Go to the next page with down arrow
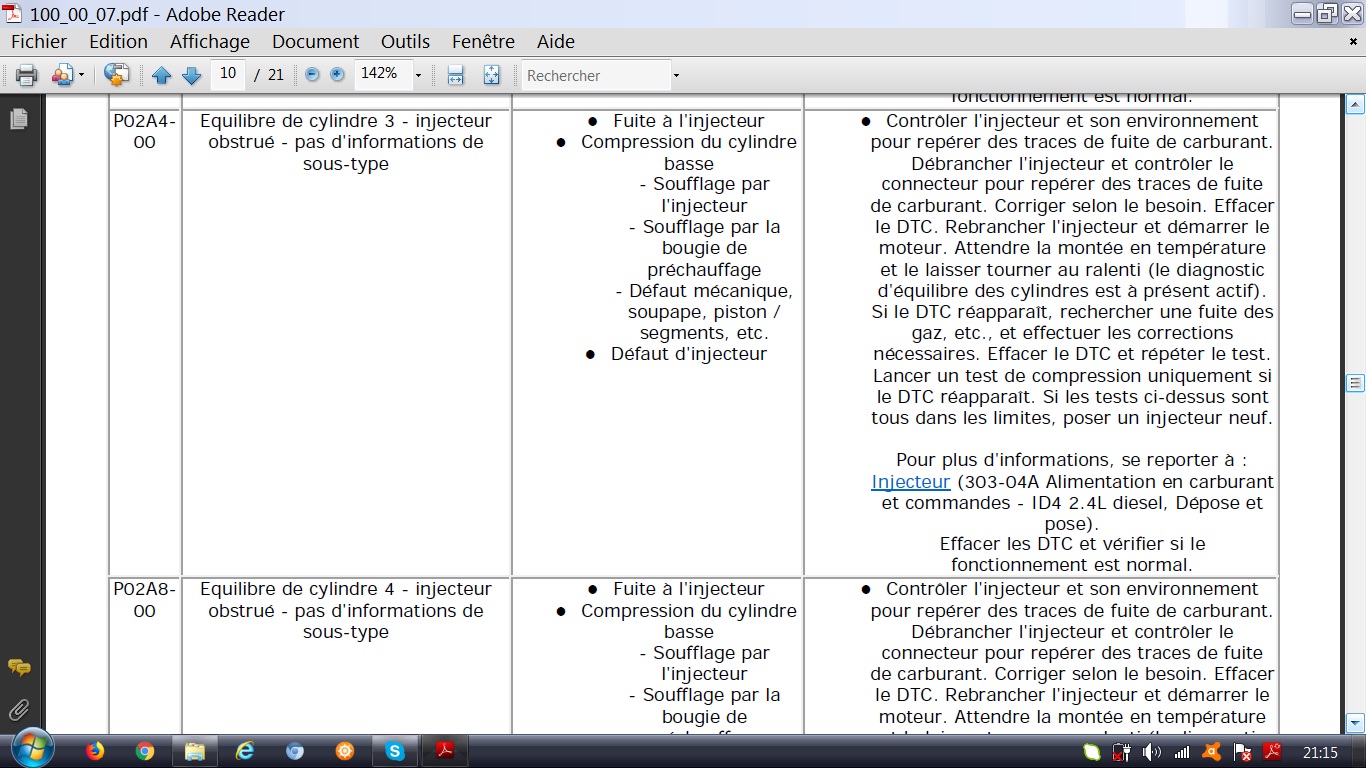 192,75
